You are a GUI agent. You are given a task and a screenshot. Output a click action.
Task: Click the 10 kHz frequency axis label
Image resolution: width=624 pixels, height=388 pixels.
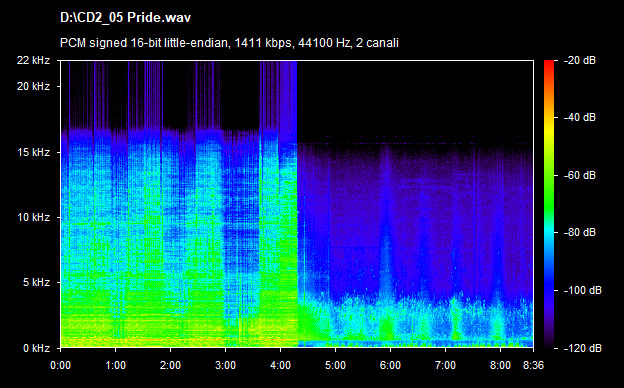point(33,217)
